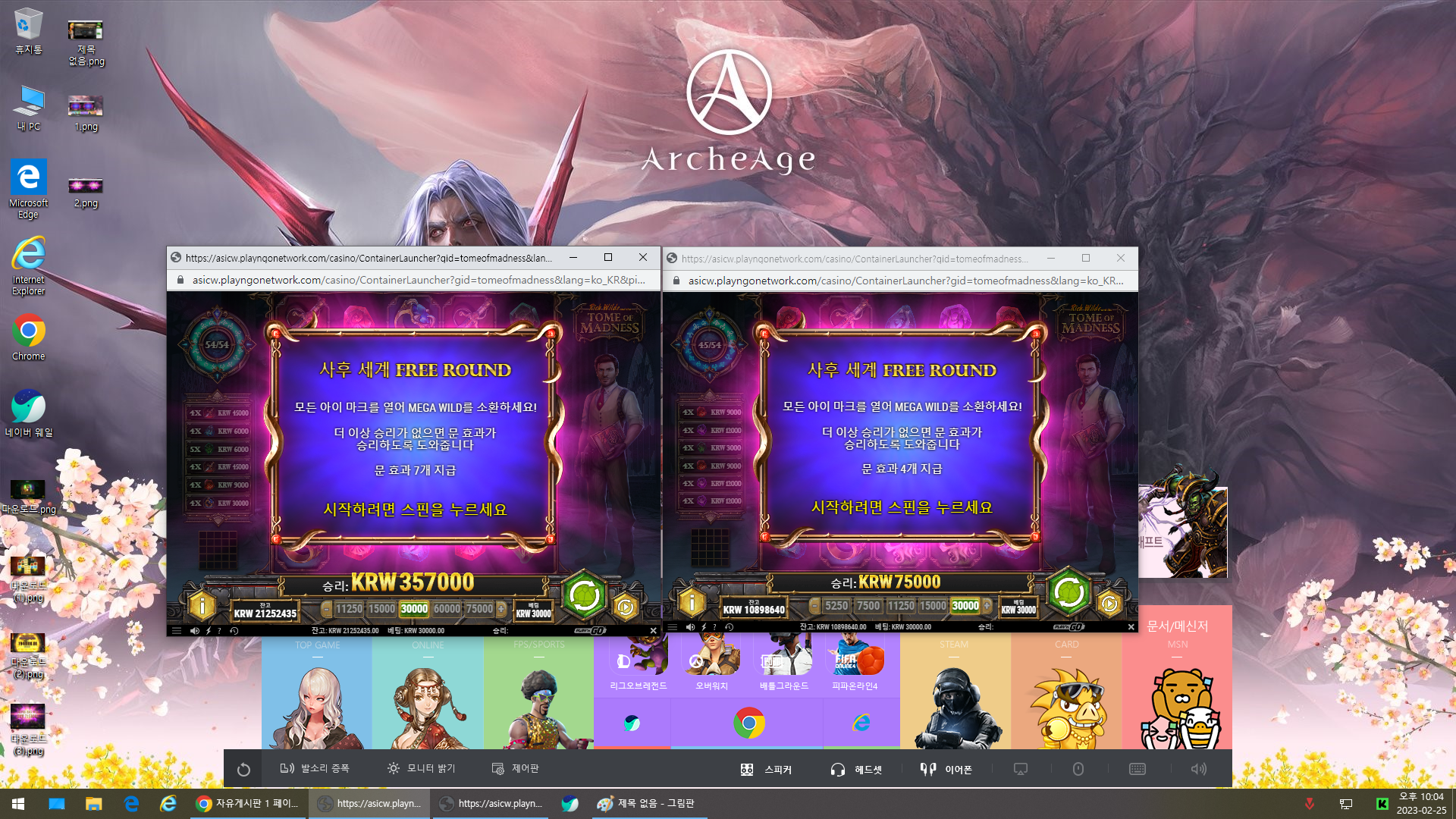
Task: Click the address bar of left game window
Action: point(419,280)
